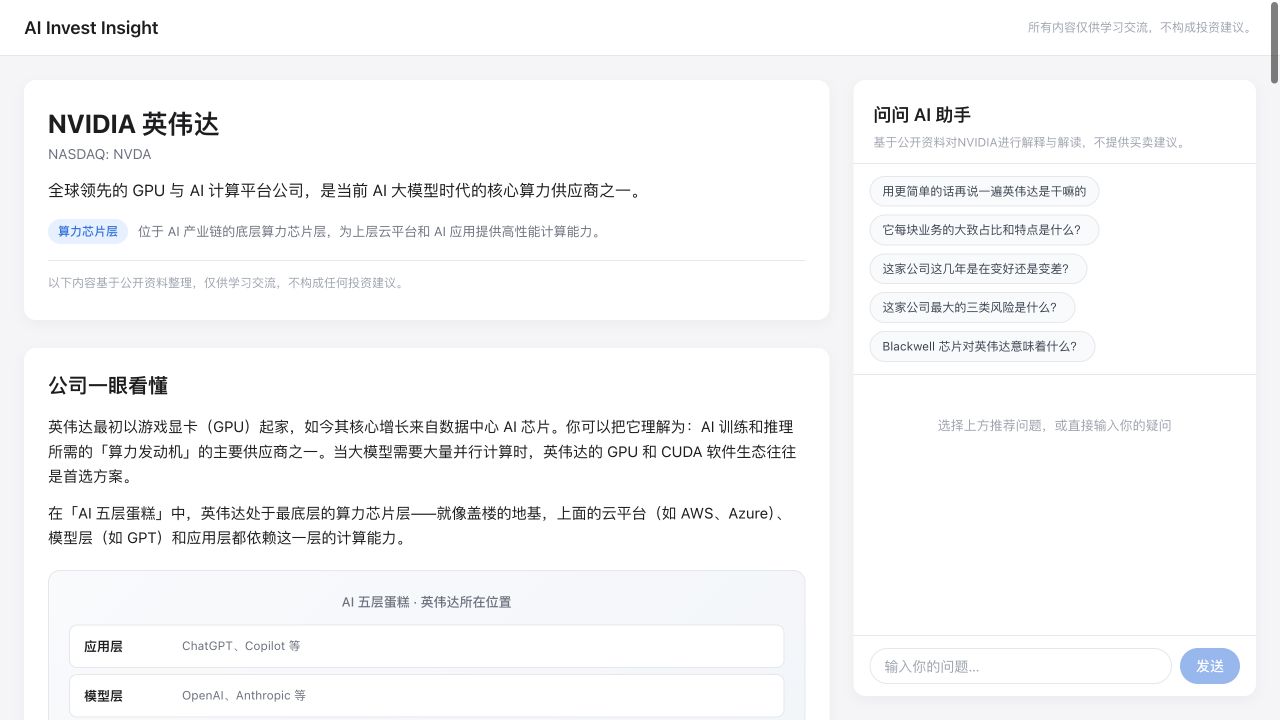Click the header disclaimer 不构成投资建议 text
1280x720 pixels.
pos(1140,28)
